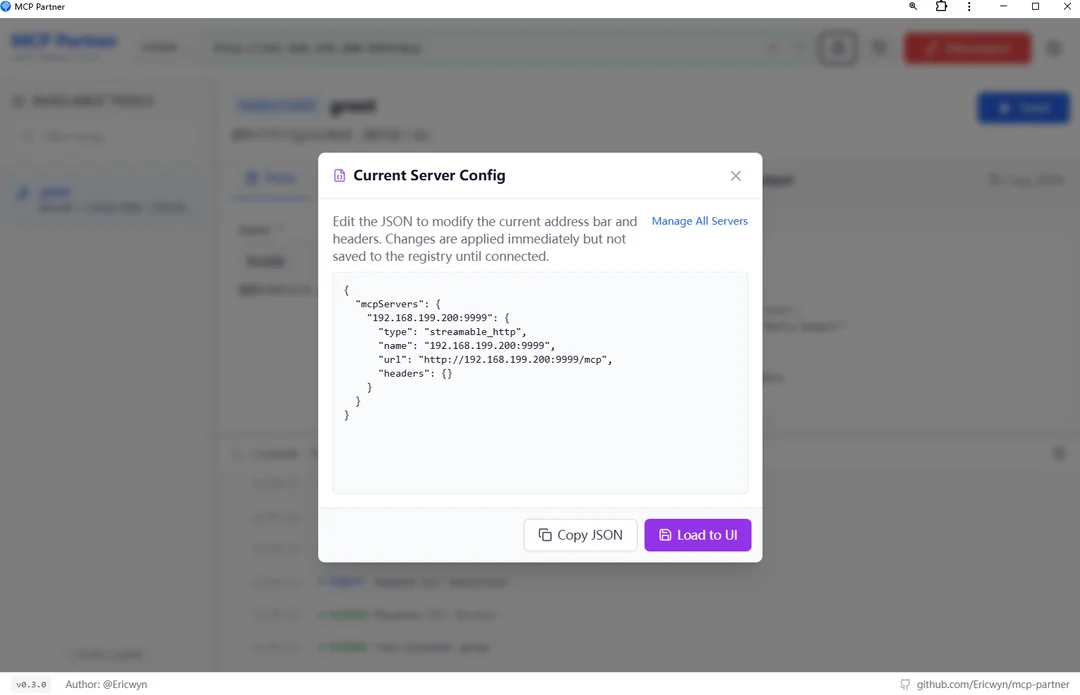Click the save icon in Load to UI
Image resolution: width=1080 pixels, height=695 pixels.
click(x=665, y=535)
